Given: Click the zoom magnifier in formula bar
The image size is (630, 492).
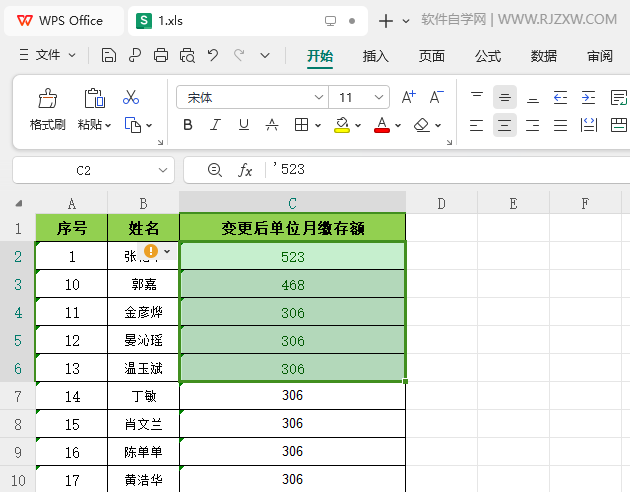Looking at the screenshot, I should coord(215,170).
